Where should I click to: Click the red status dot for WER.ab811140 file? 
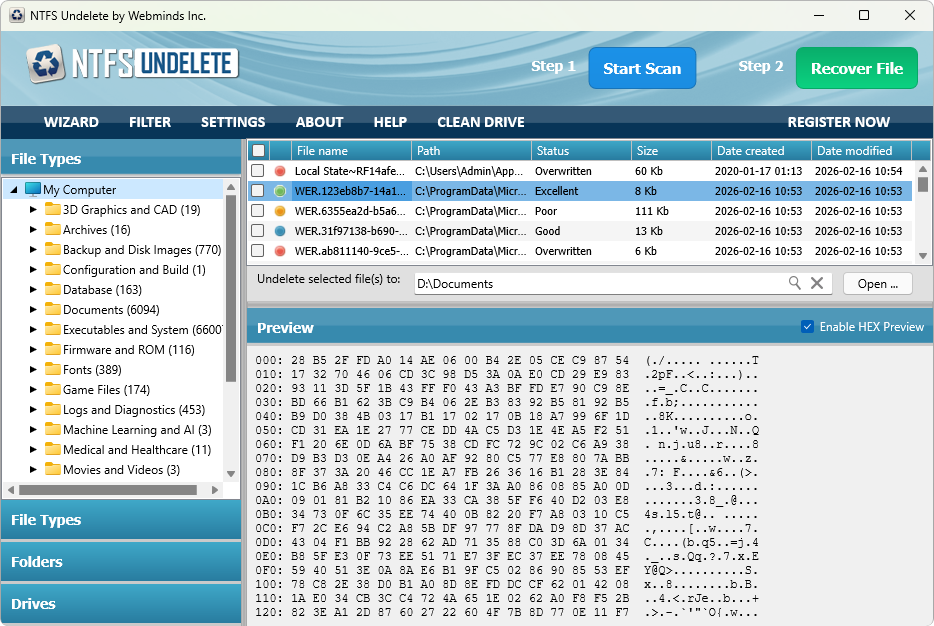280,251
